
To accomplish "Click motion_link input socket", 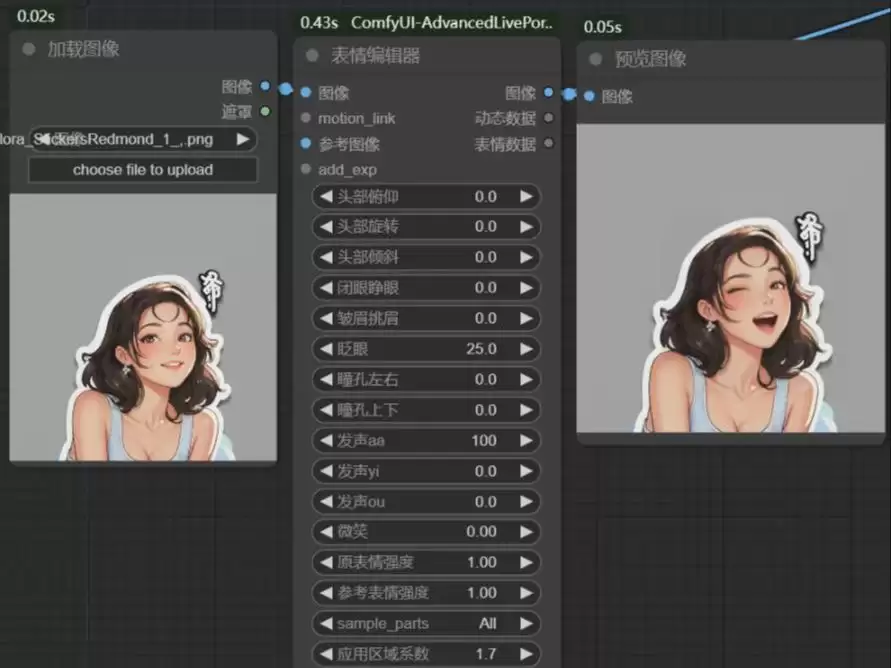I will click(306, 118).
